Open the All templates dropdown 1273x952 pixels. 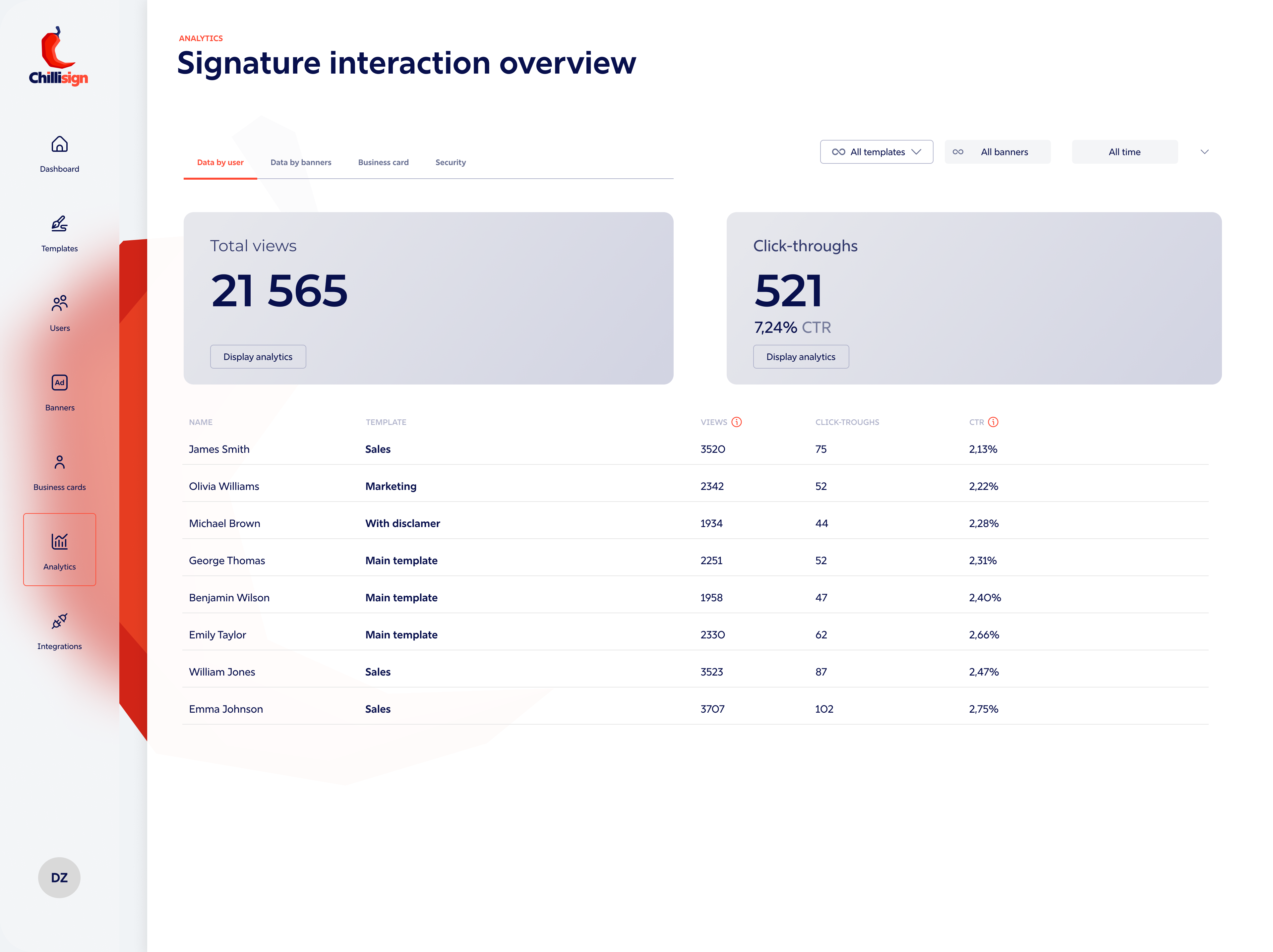click(x=877, y=152)
